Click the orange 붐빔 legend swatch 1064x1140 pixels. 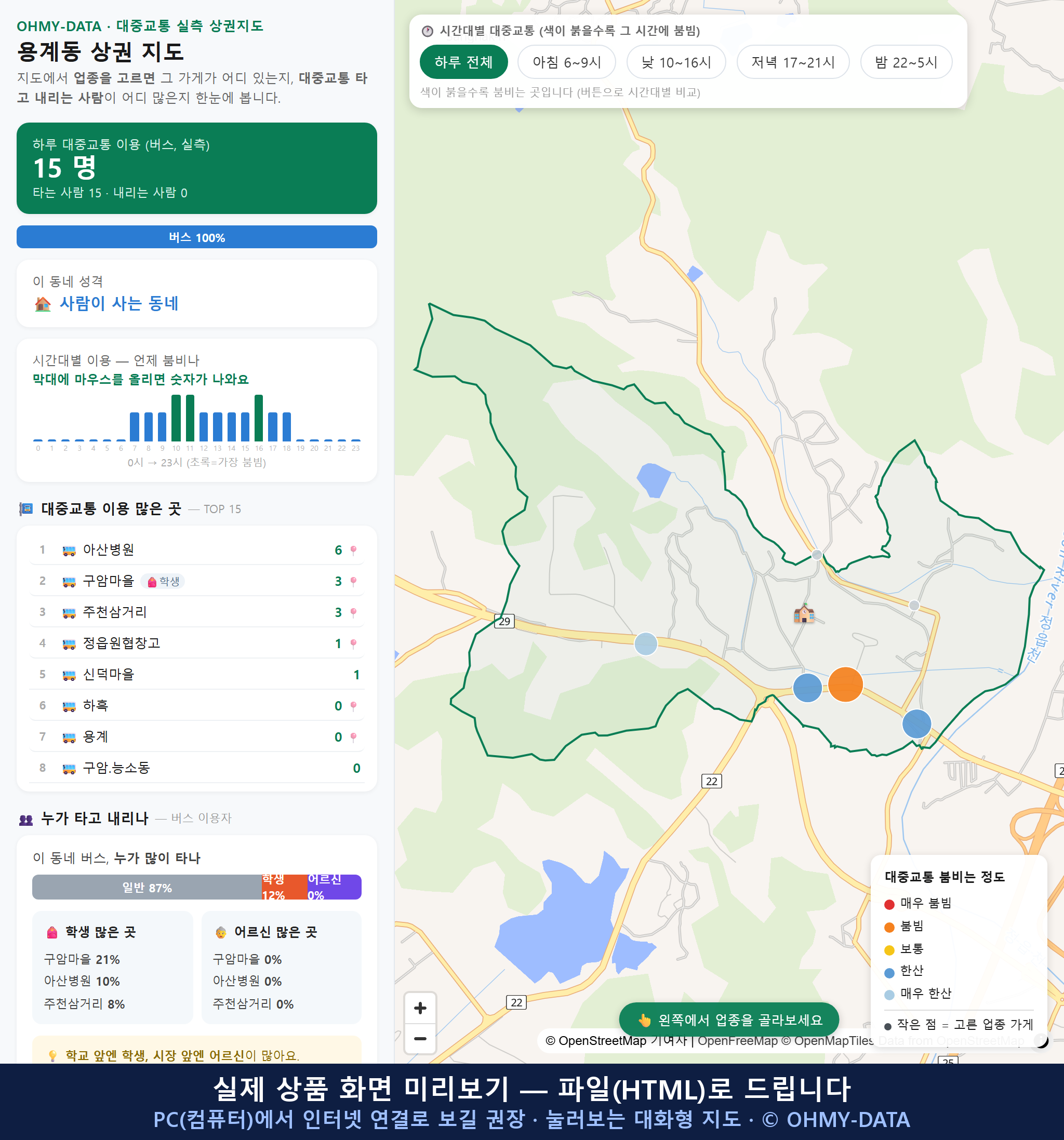tap(889, 927)
